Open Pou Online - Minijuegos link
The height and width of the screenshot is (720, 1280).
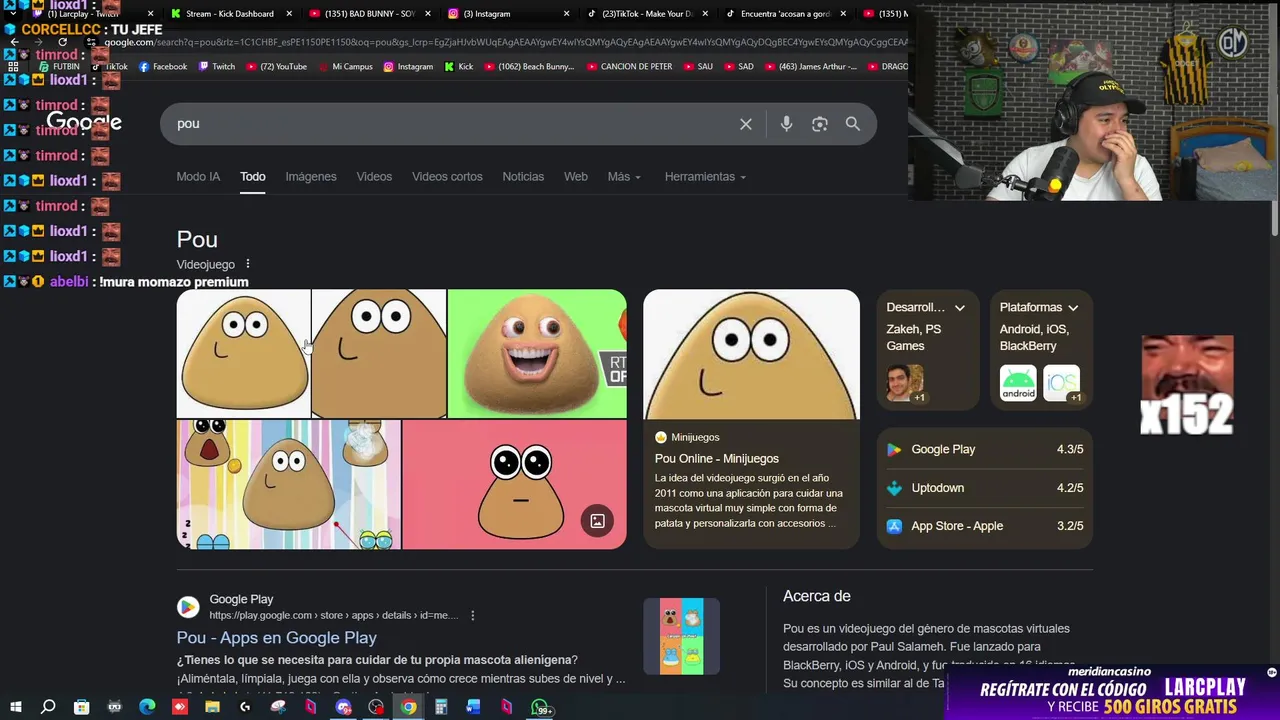717,459
